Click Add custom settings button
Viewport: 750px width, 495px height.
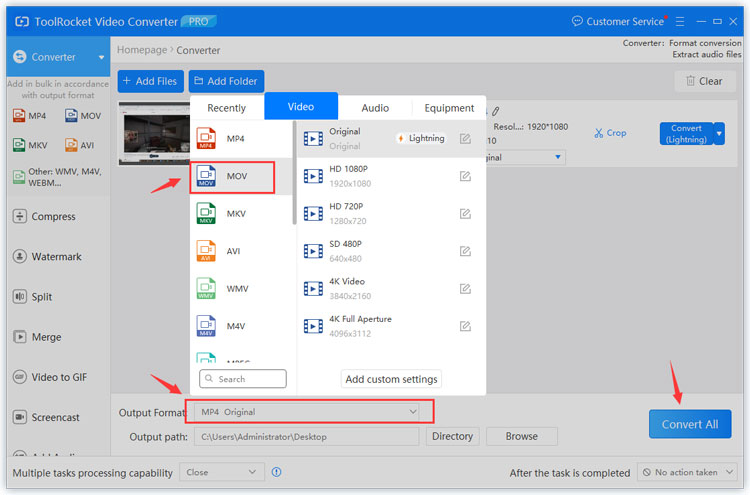(391, 379)
